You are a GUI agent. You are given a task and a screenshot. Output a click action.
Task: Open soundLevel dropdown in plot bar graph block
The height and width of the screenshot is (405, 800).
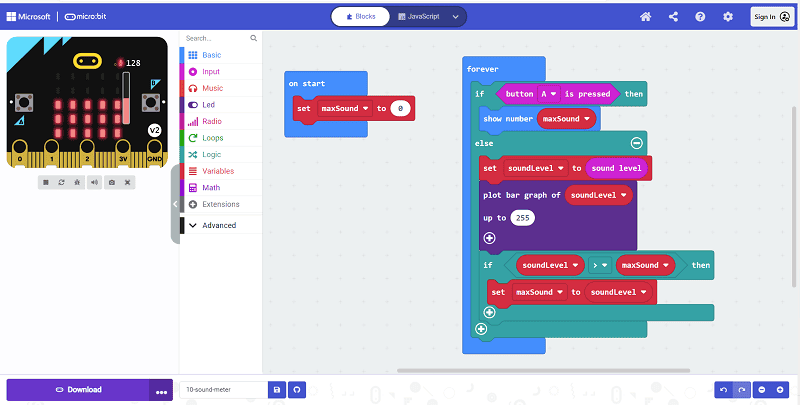(598, 195)
